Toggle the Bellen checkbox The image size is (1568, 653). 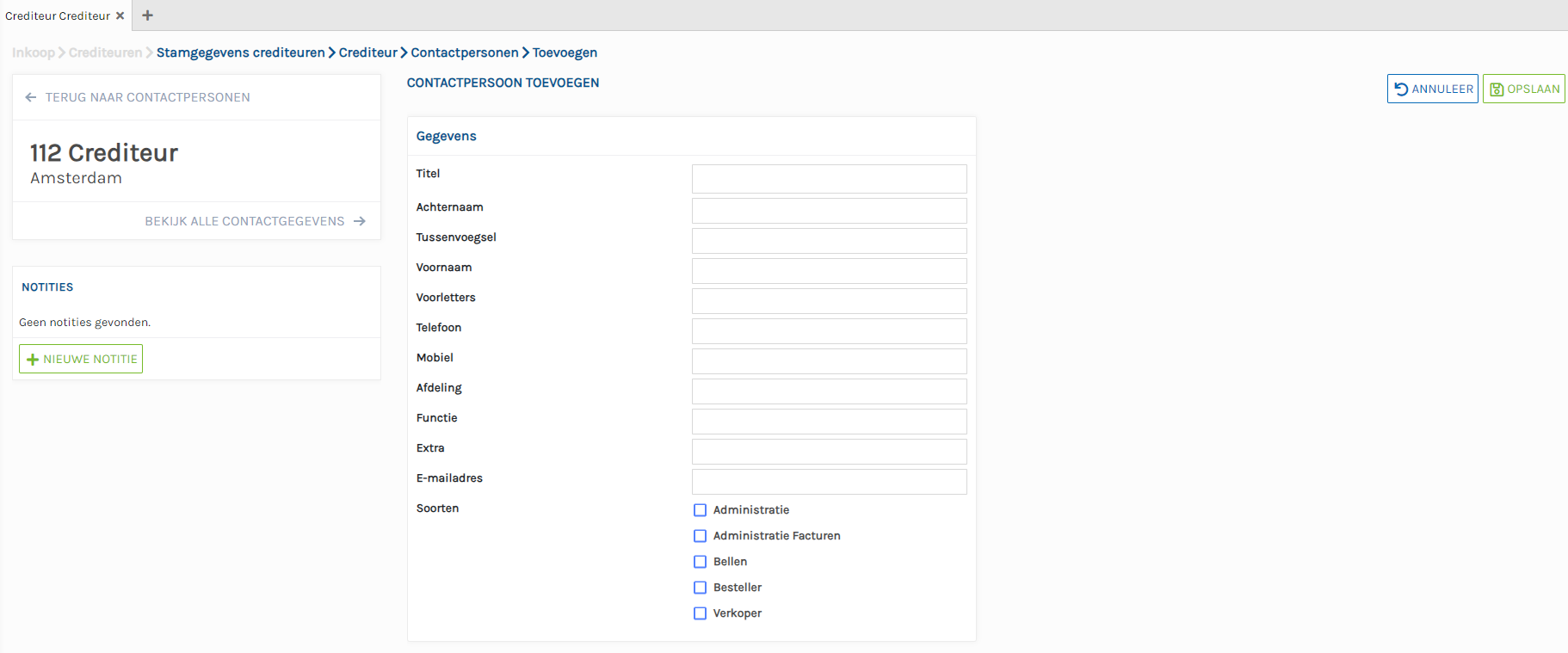pos(700,562)
